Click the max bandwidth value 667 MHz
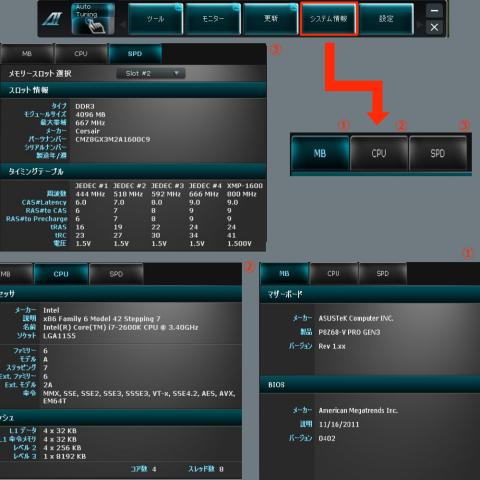The image size is (480, 480). [90, 123]
